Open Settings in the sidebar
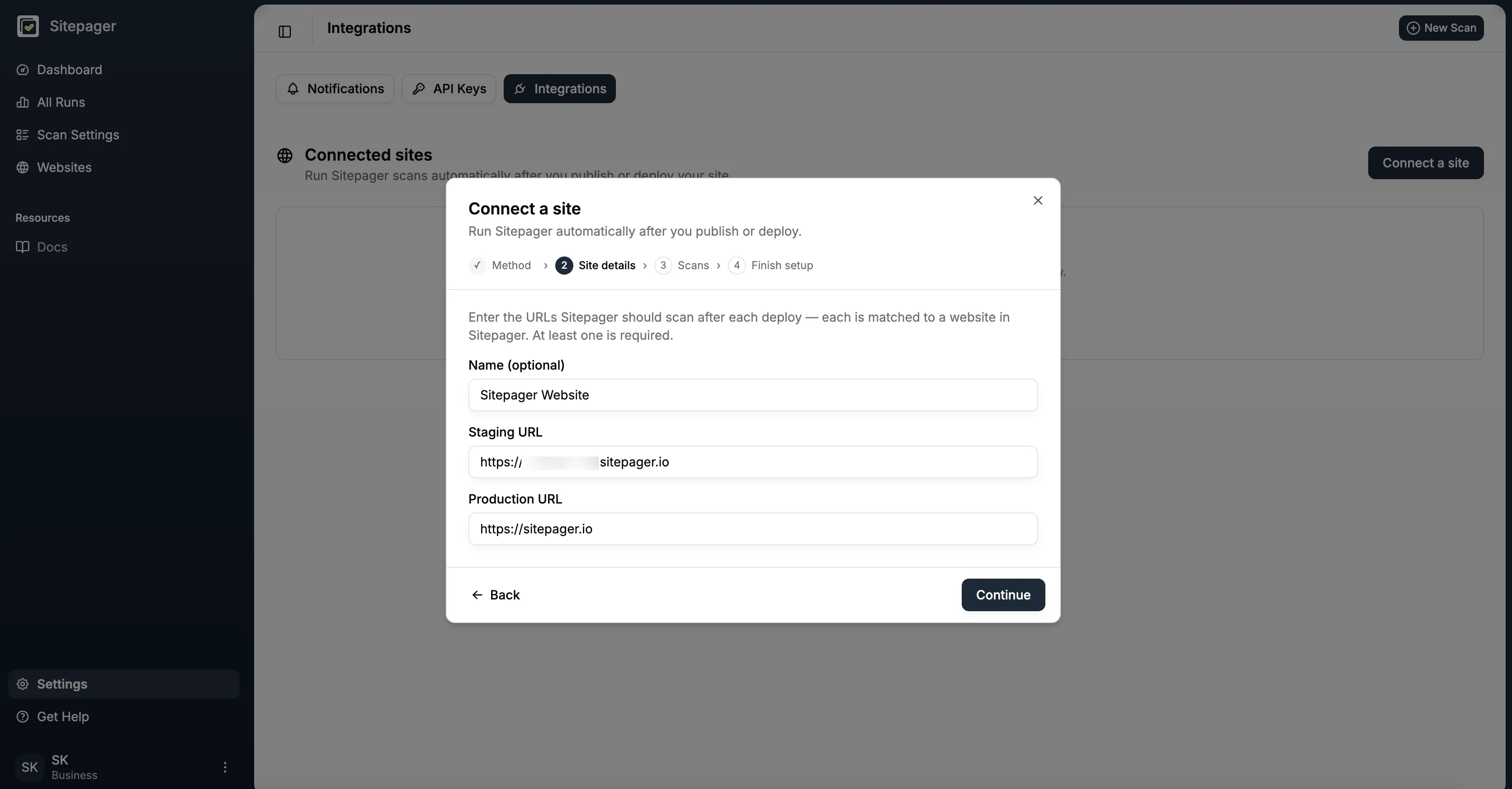The image size is (1512, 789). point(124,684)
